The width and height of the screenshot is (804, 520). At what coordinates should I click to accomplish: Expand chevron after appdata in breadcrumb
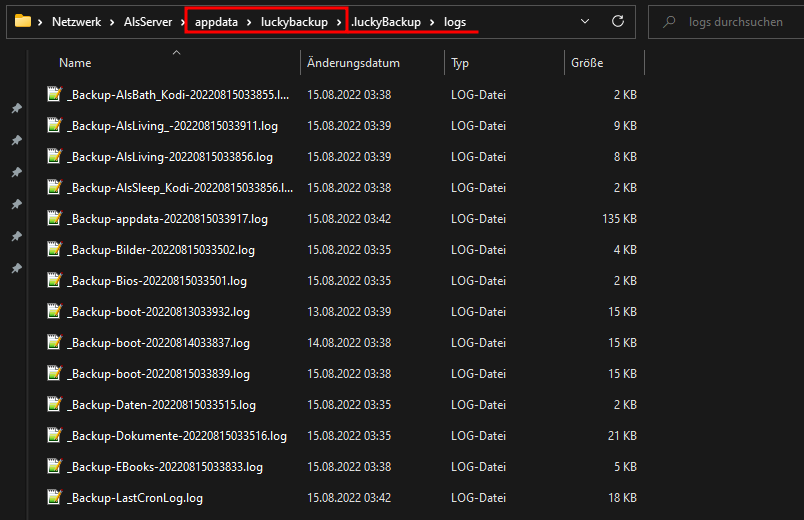click(249, 22)
